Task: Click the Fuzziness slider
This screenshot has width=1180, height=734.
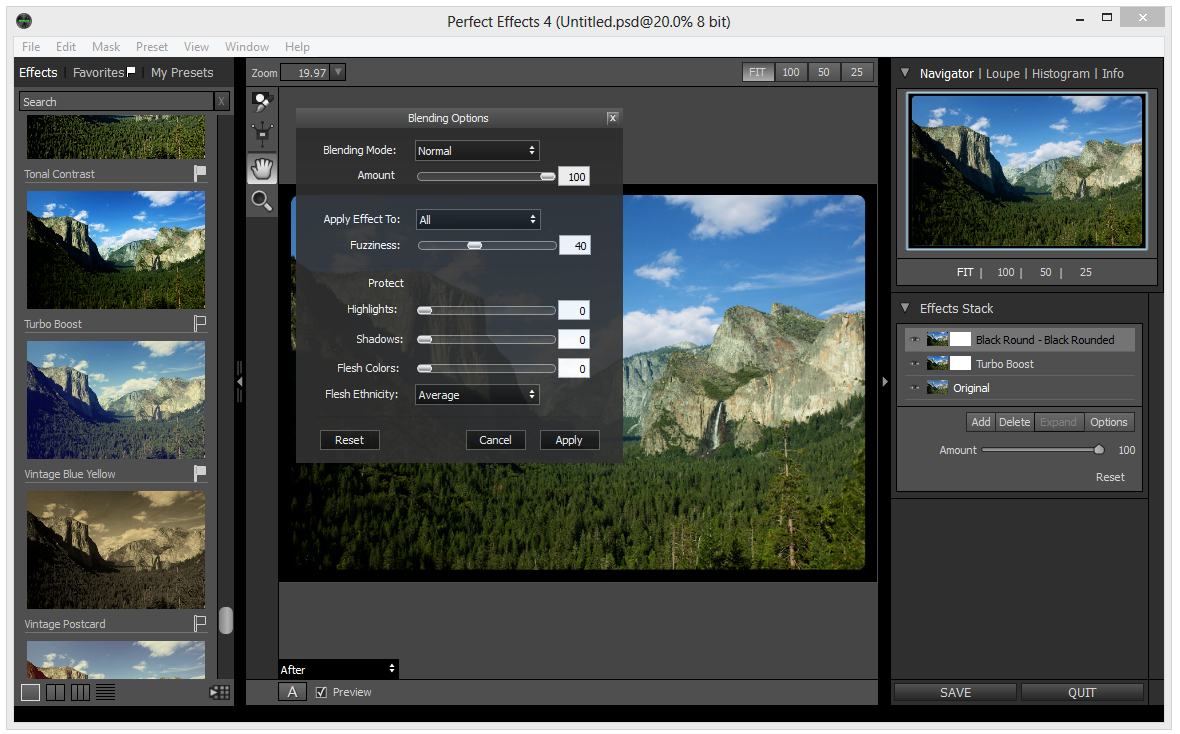Action: pyautogui.click(x=487, y=246)
